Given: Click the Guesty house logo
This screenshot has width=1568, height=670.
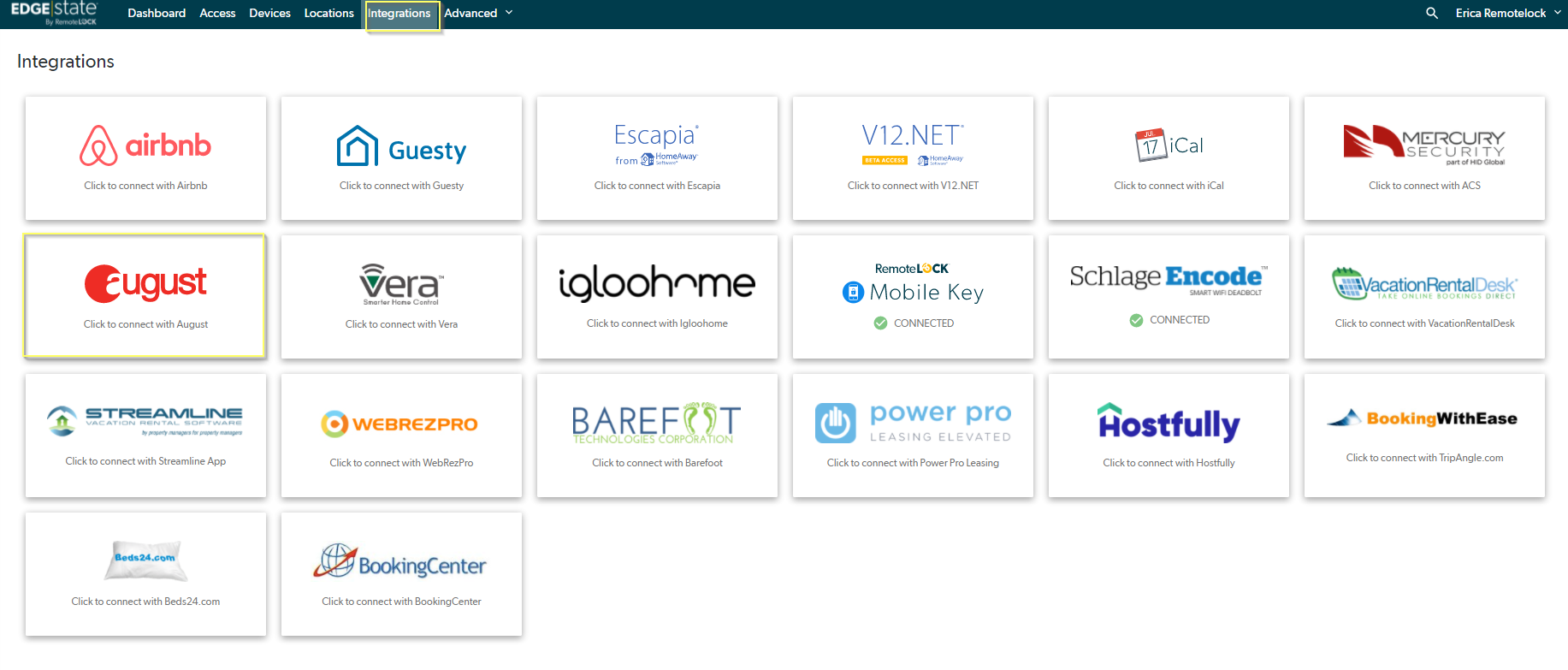Looking at the screenshot, I should [x=358, y=146].
